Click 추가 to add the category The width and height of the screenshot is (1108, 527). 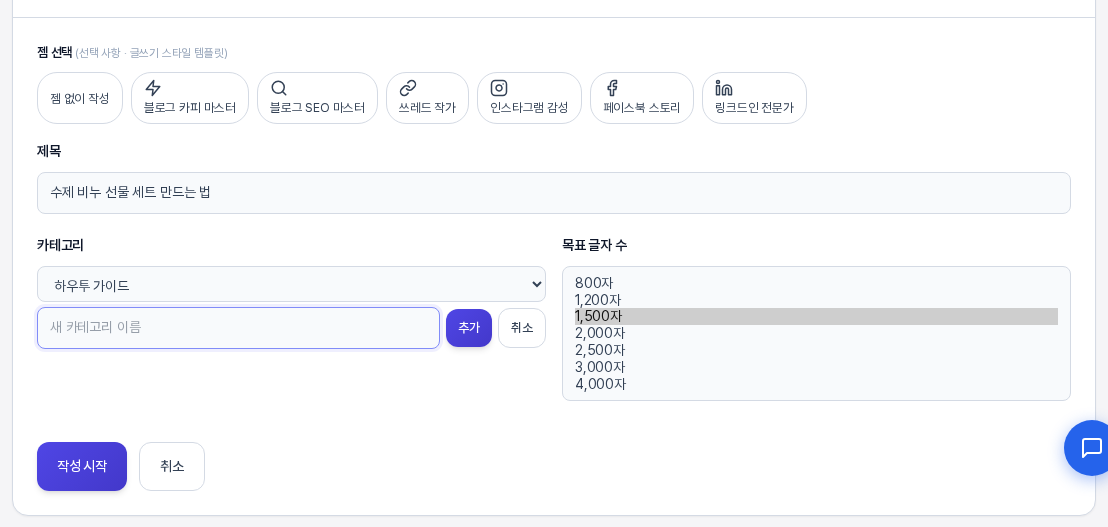468,328
